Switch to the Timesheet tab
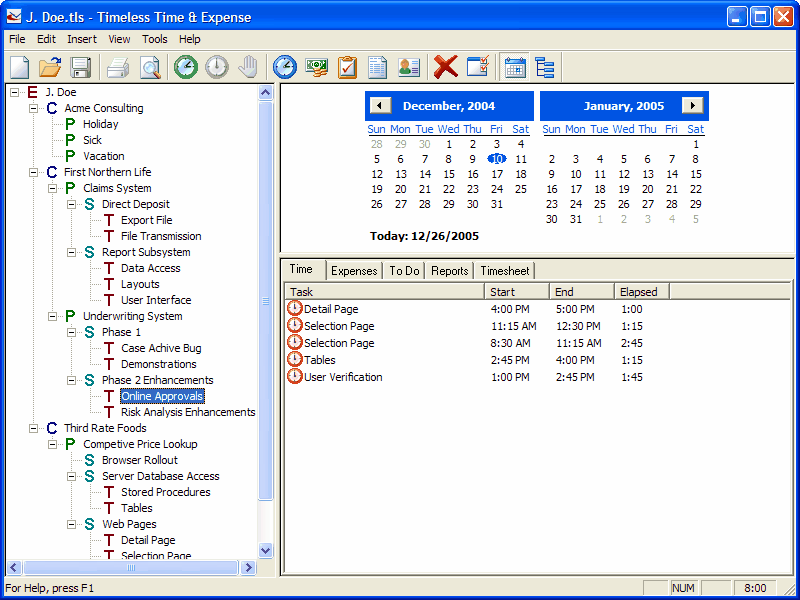800x600 pixels. [505, 271]
